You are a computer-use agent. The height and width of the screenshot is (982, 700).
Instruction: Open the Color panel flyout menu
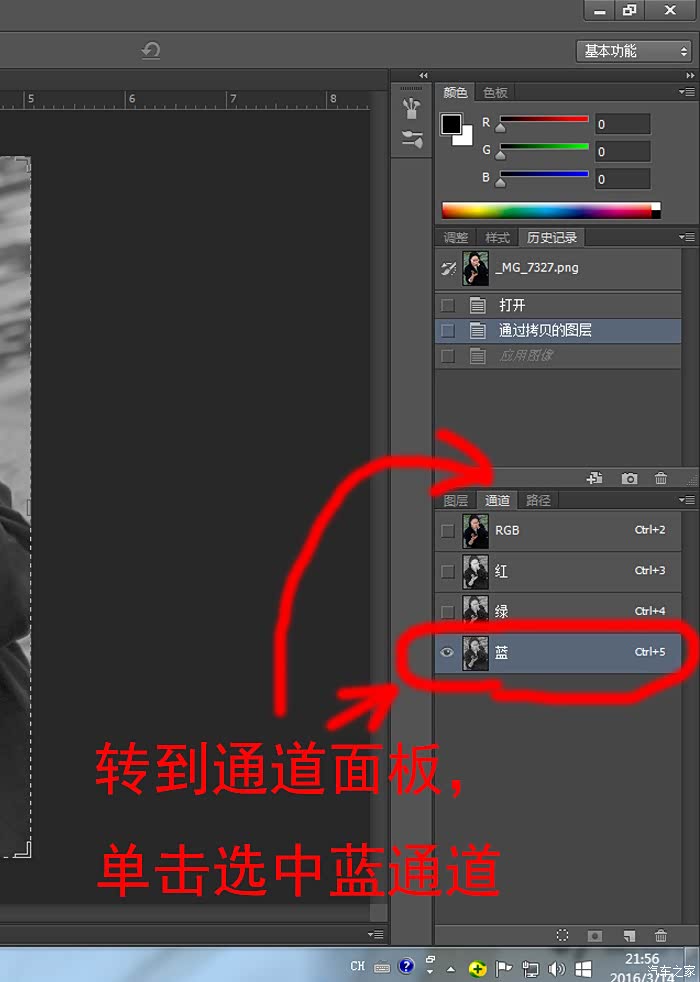(x=687, y=92)
